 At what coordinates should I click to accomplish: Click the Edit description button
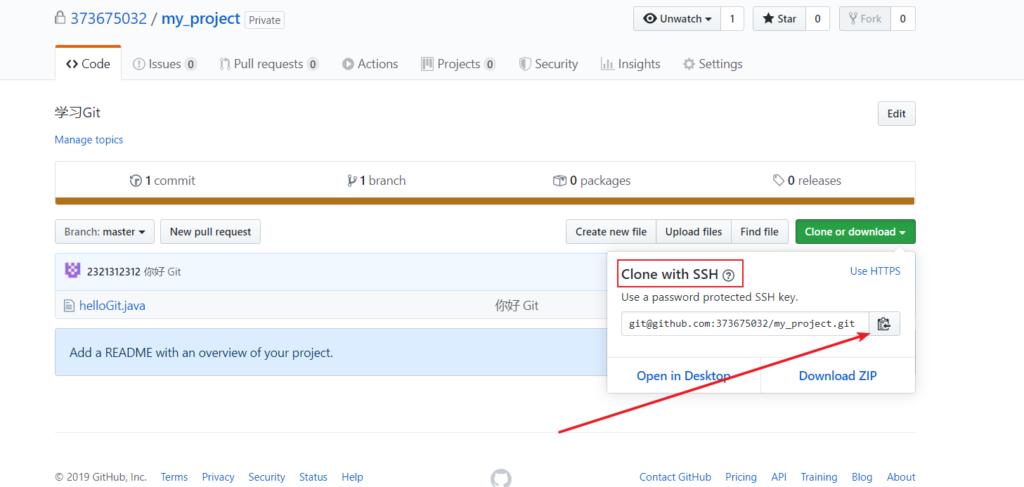point(896,114)
